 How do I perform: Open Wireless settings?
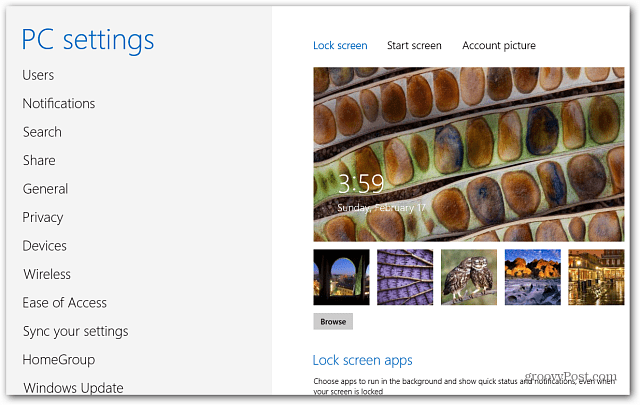coord(47,274)
